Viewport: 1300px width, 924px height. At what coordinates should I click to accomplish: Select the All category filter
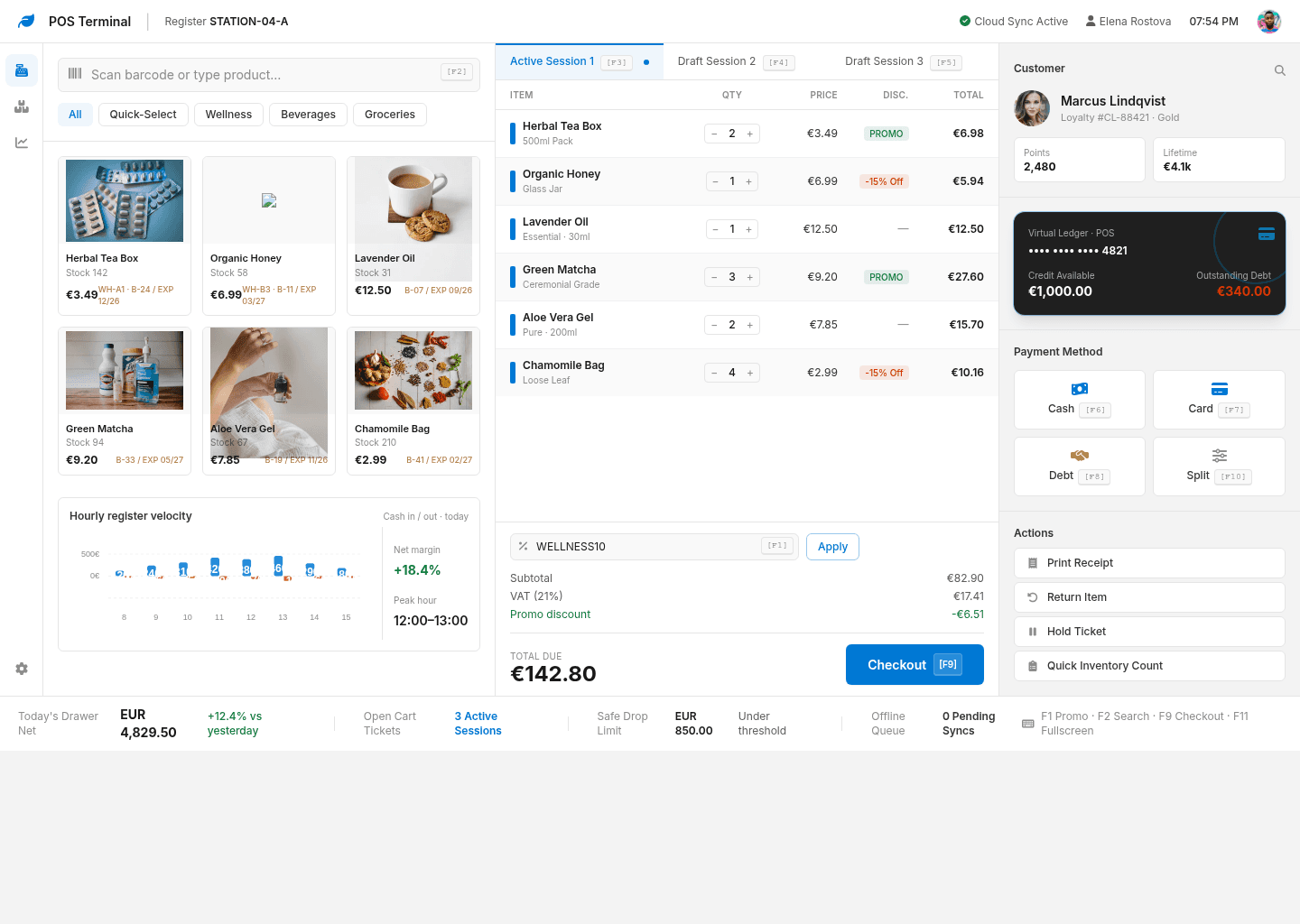75,115
